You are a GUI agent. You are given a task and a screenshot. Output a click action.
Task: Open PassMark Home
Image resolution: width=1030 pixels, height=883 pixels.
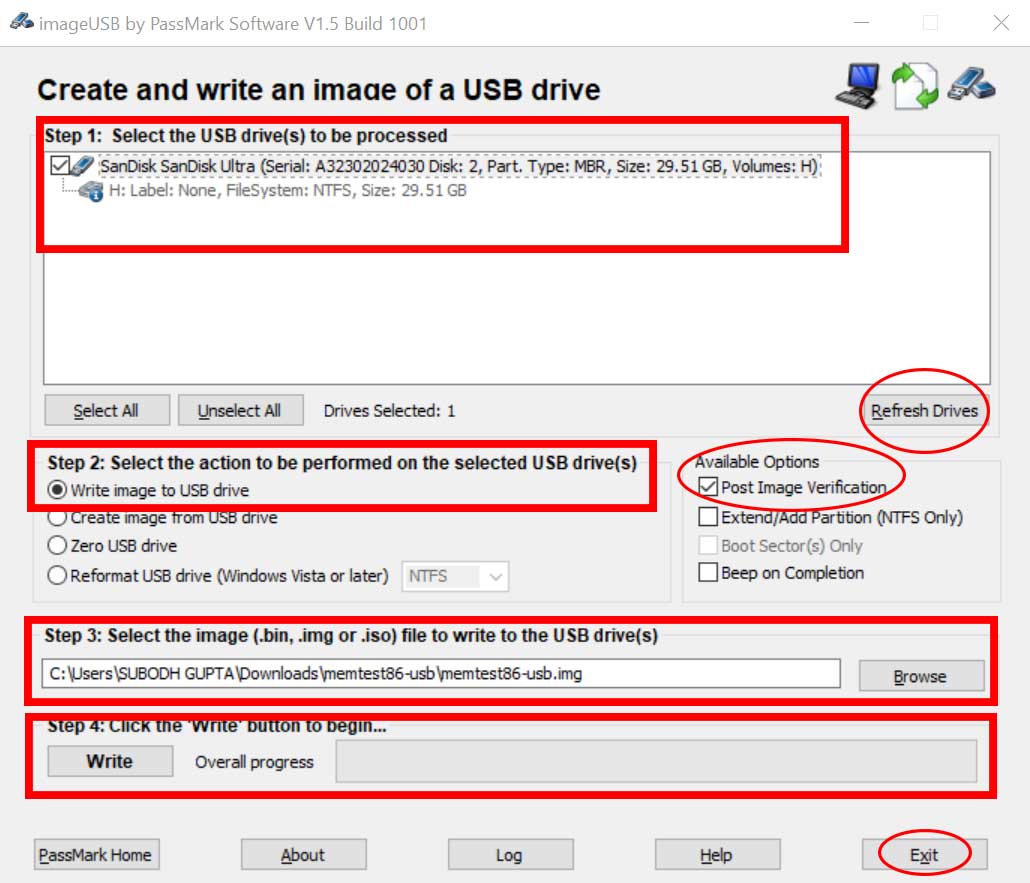96,855
